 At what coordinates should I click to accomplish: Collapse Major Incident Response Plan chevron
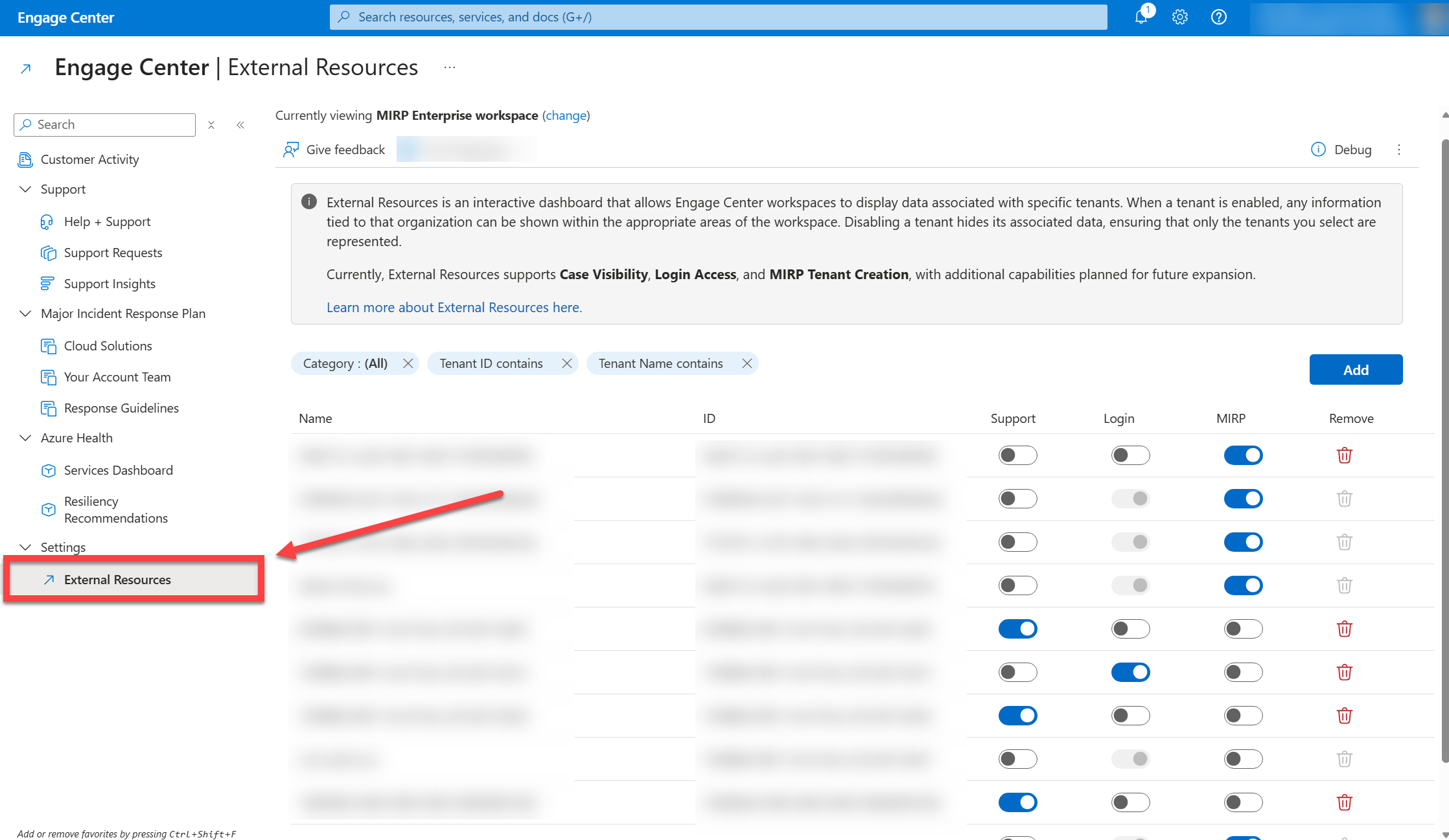pyautogui.click(x=25, y=313)
